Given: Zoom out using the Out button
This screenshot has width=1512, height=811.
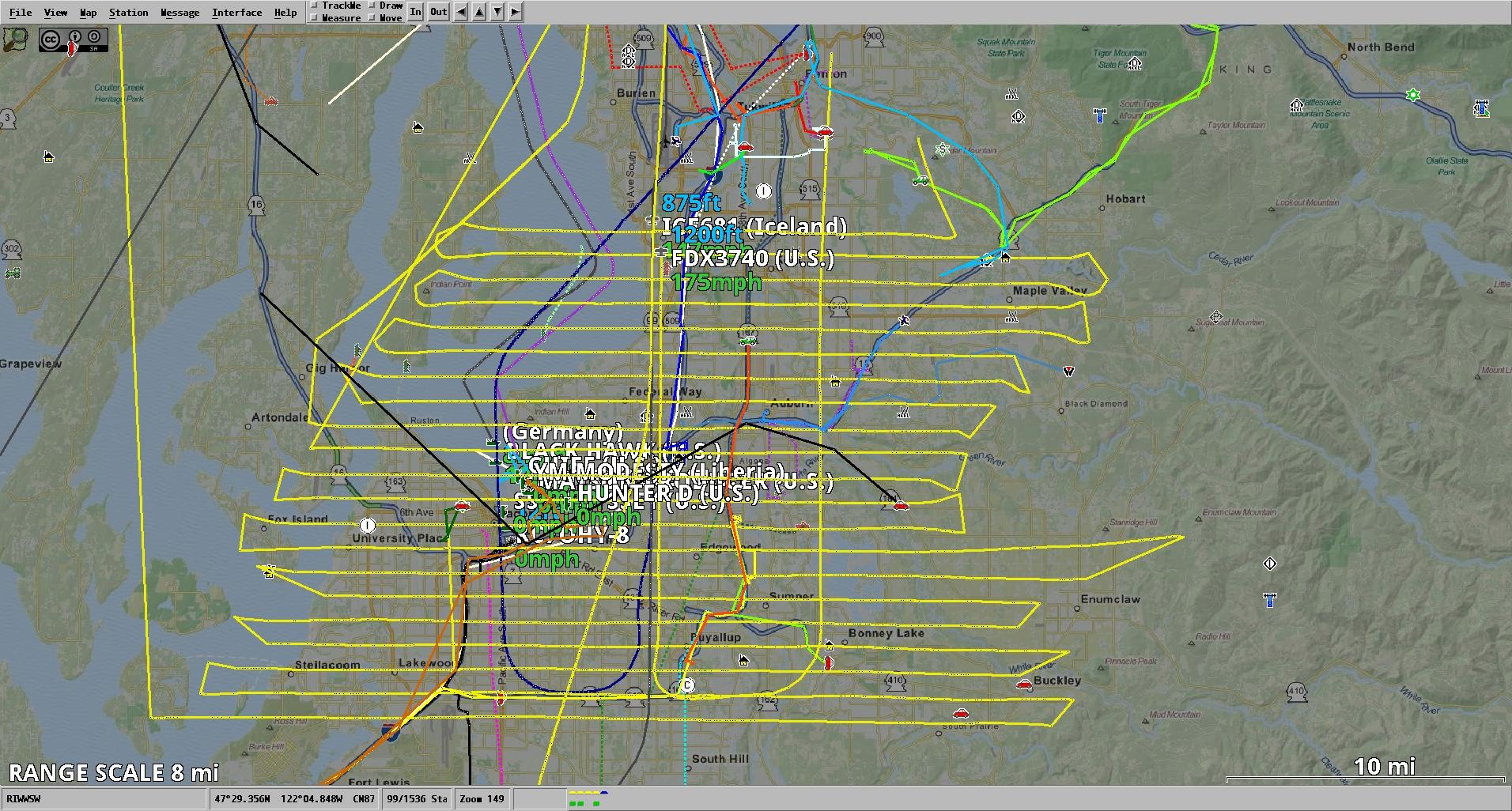Looking at the screenshot, I should click(439, 12).
